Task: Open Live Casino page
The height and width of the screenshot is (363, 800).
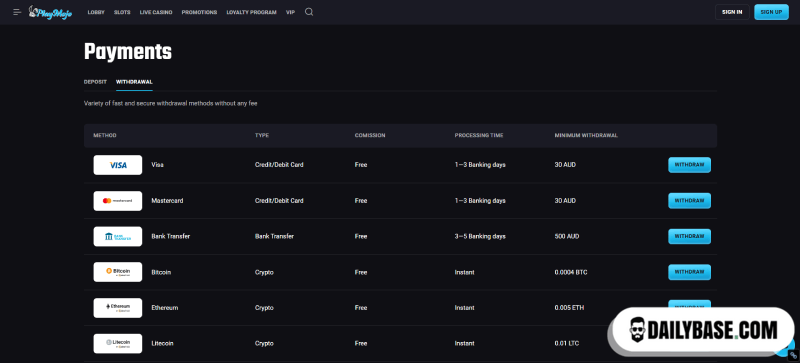Action: click(x=156, y=12)
